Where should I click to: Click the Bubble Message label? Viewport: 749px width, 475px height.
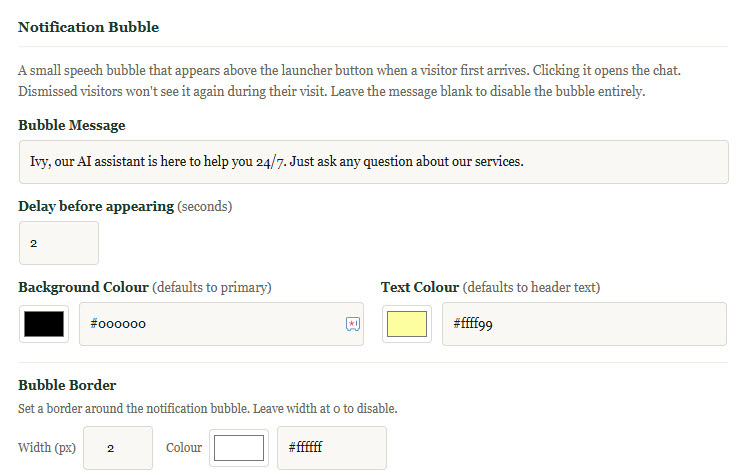71,125
